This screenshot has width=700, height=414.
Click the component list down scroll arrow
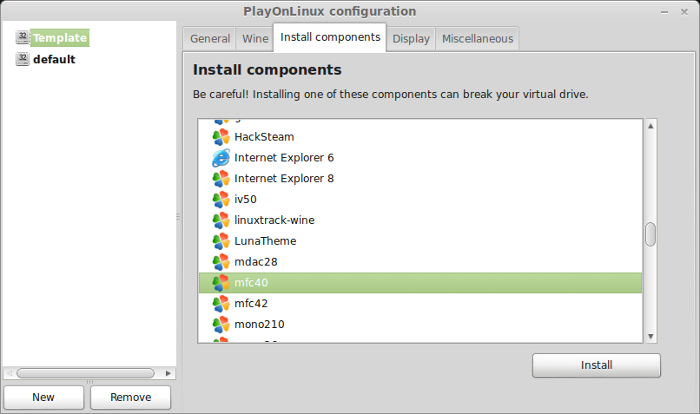click(650, 336)
